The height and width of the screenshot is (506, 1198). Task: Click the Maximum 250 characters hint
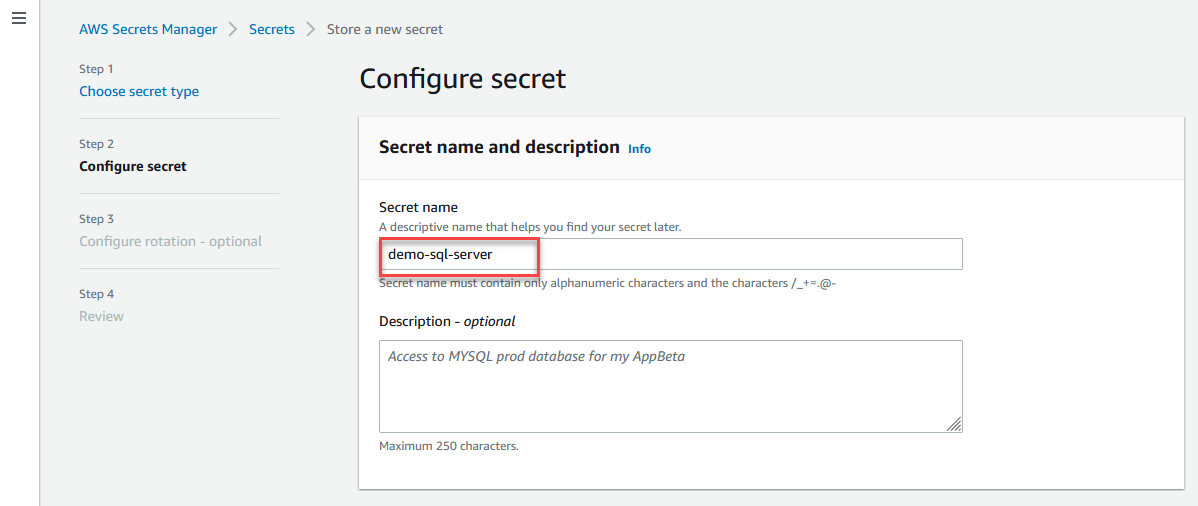[449, 446]
